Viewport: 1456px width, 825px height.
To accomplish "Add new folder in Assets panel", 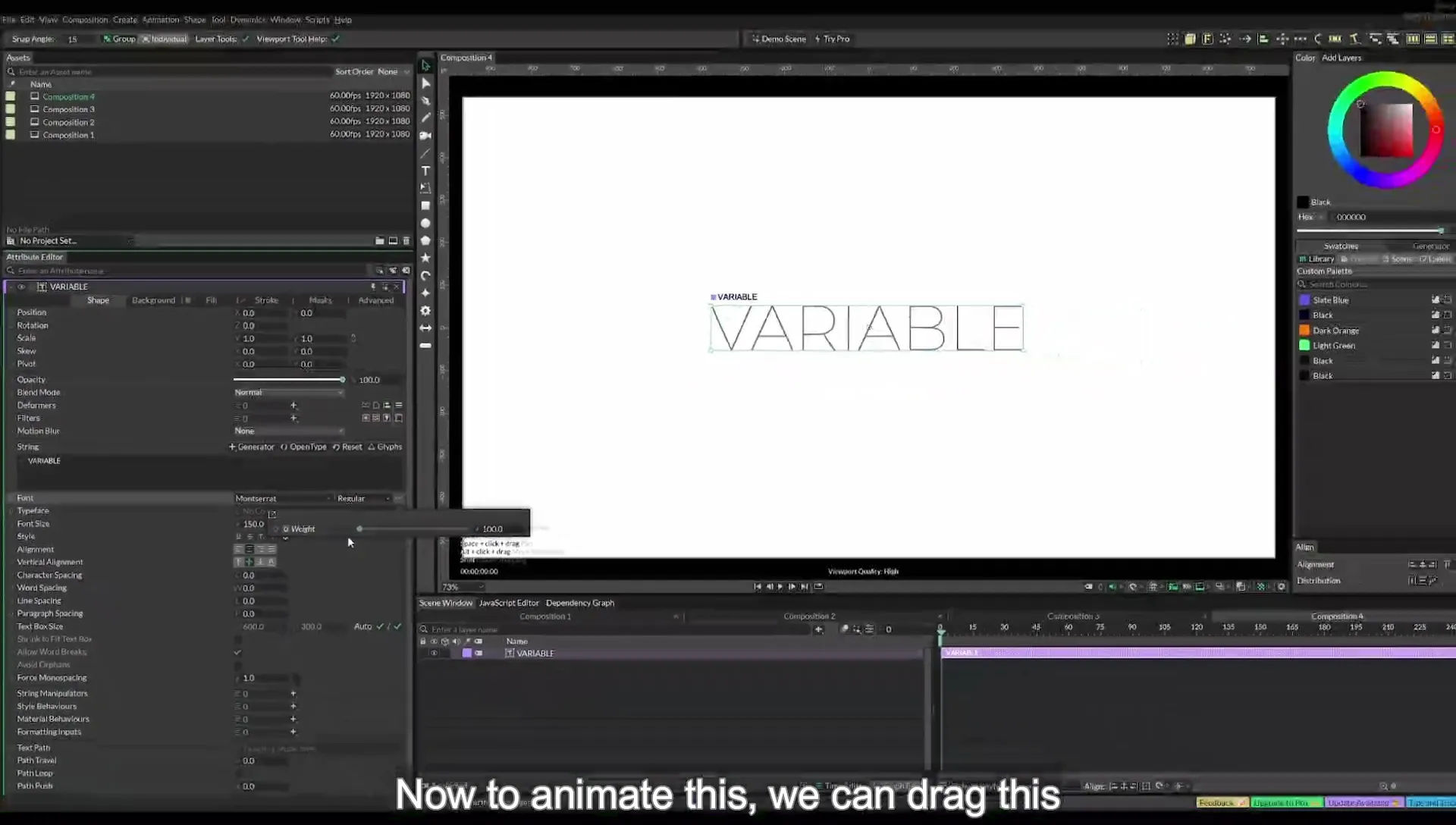I will click(x=379, y=241).
